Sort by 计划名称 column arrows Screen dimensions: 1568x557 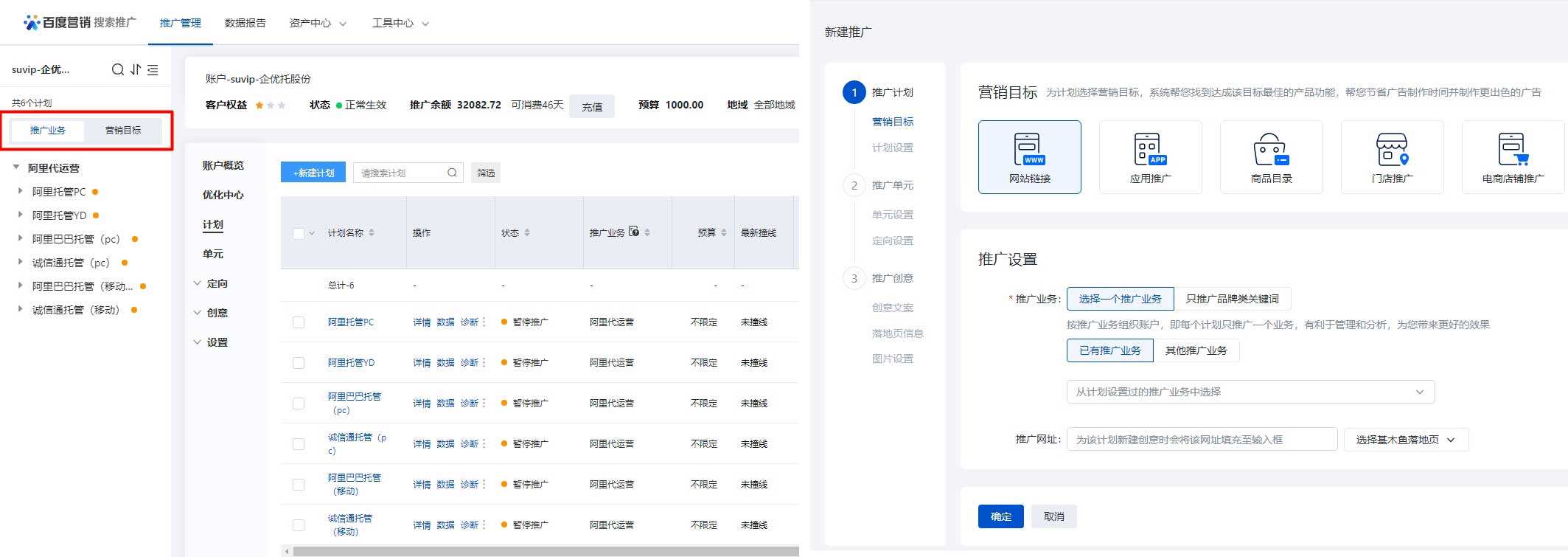coord(372,232)
